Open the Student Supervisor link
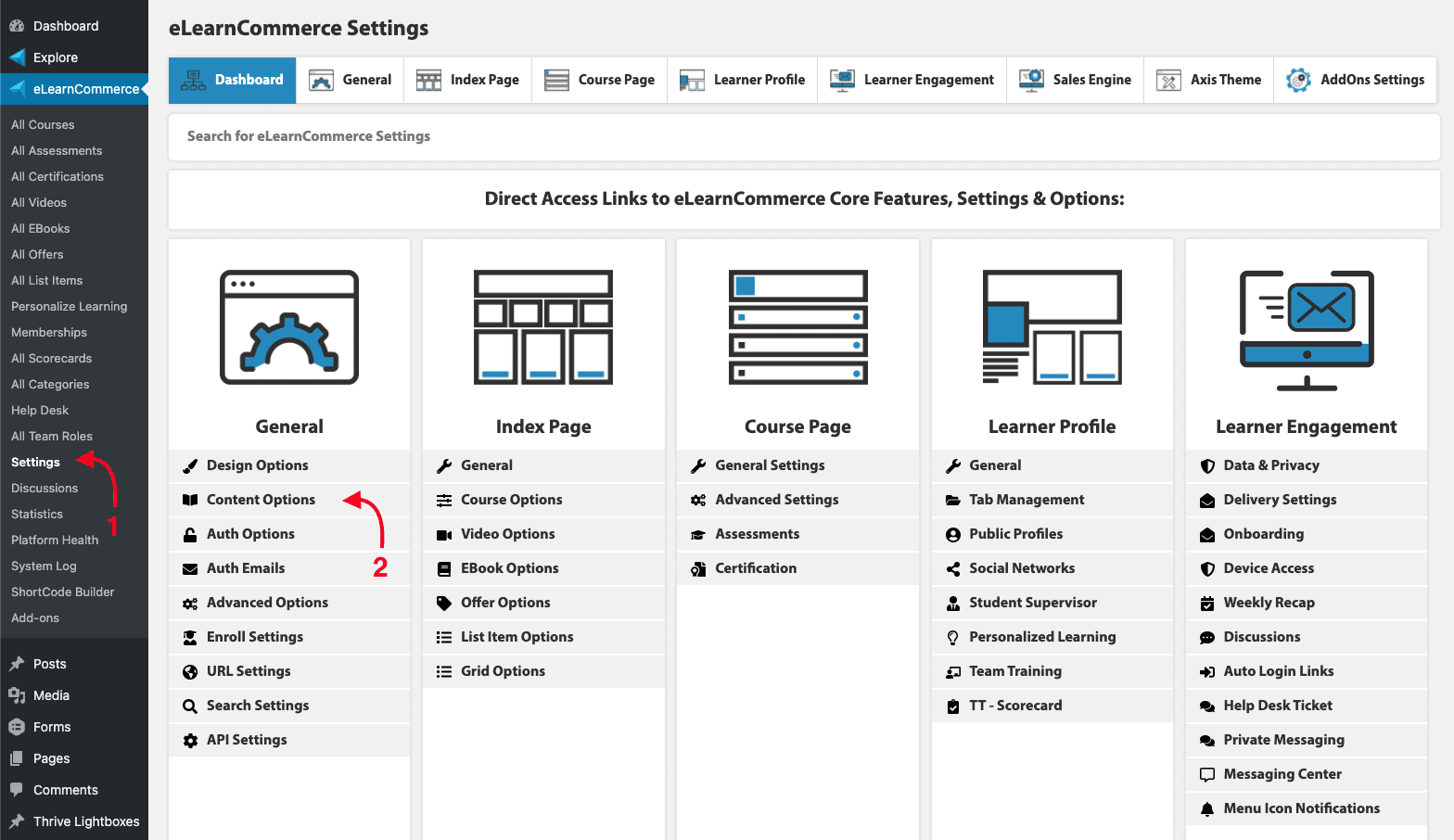 pyautogui.click(x=1033, y=603)
